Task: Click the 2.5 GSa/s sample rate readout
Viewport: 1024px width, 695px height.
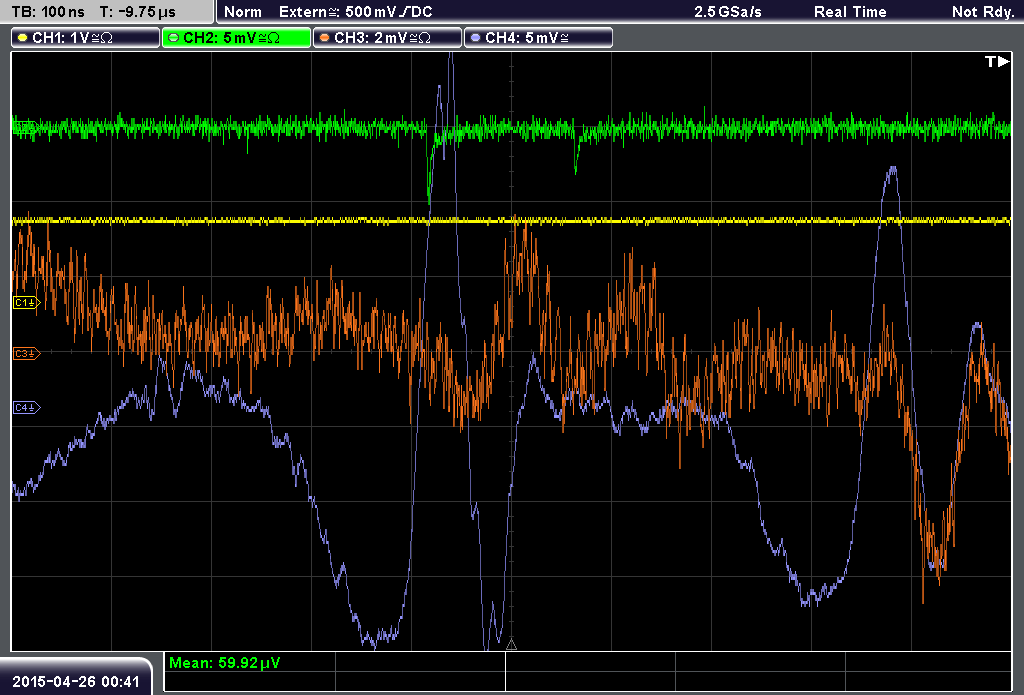Action: coord(728,12)
